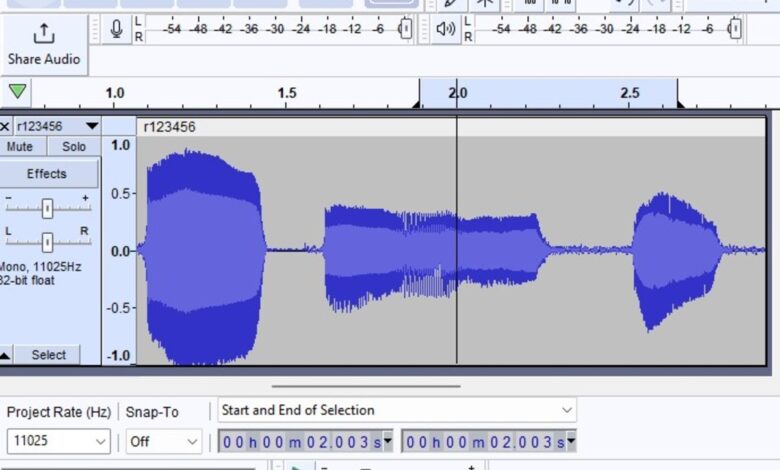Click the track Select button
This screenshot has height=470, width=780.
48,355
